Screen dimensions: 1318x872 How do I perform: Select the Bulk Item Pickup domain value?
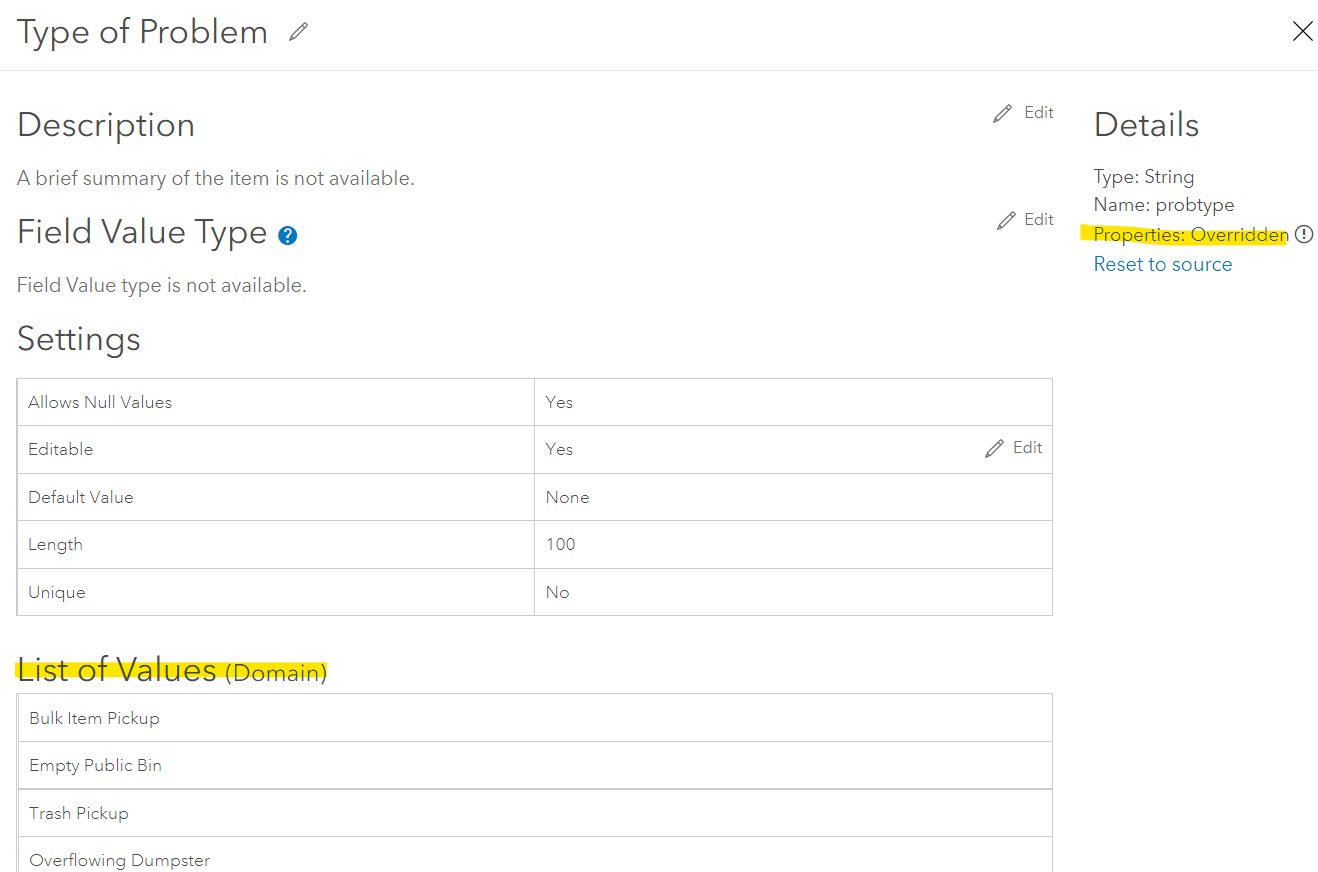click(94, 717)
